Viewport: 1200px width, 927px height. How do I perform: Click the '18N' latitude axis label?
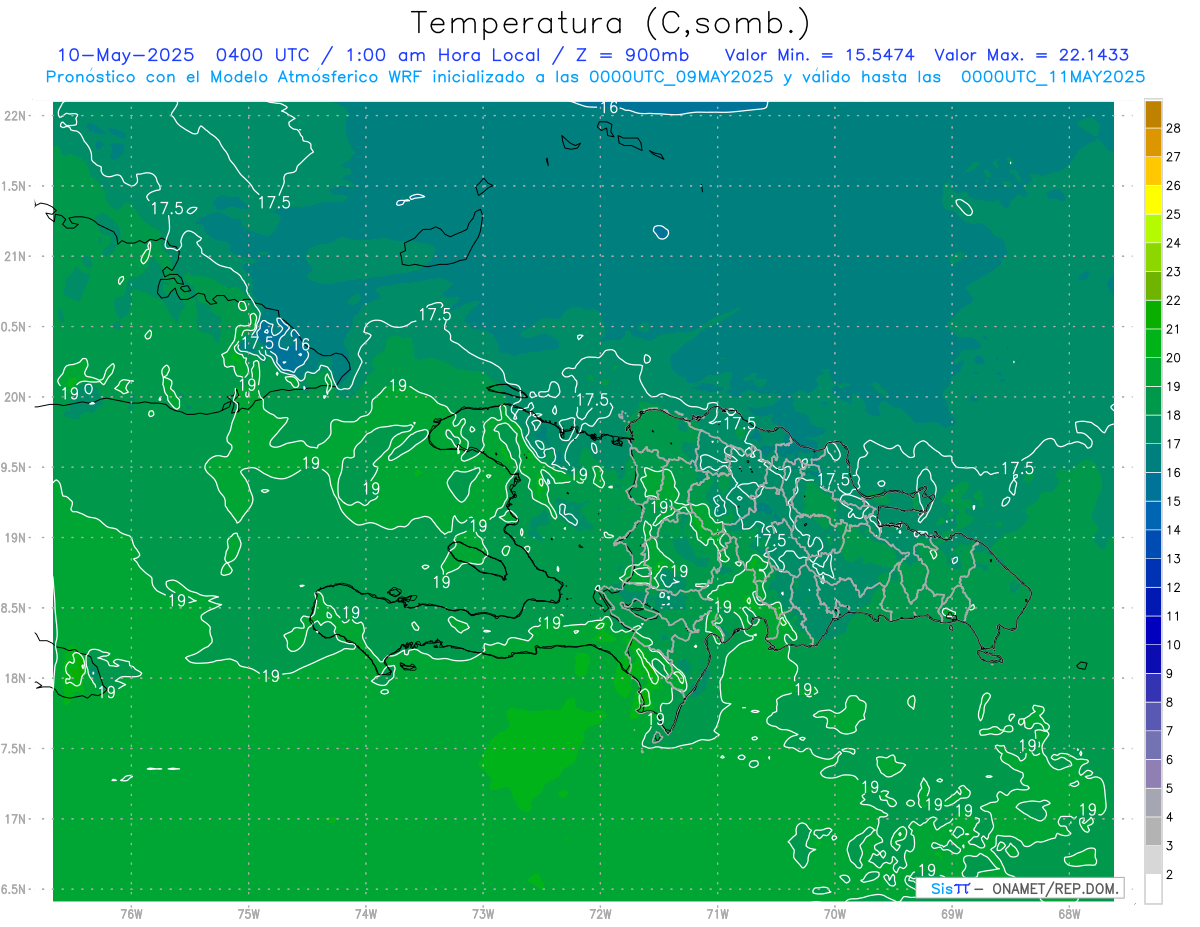[x=16, y=679]
